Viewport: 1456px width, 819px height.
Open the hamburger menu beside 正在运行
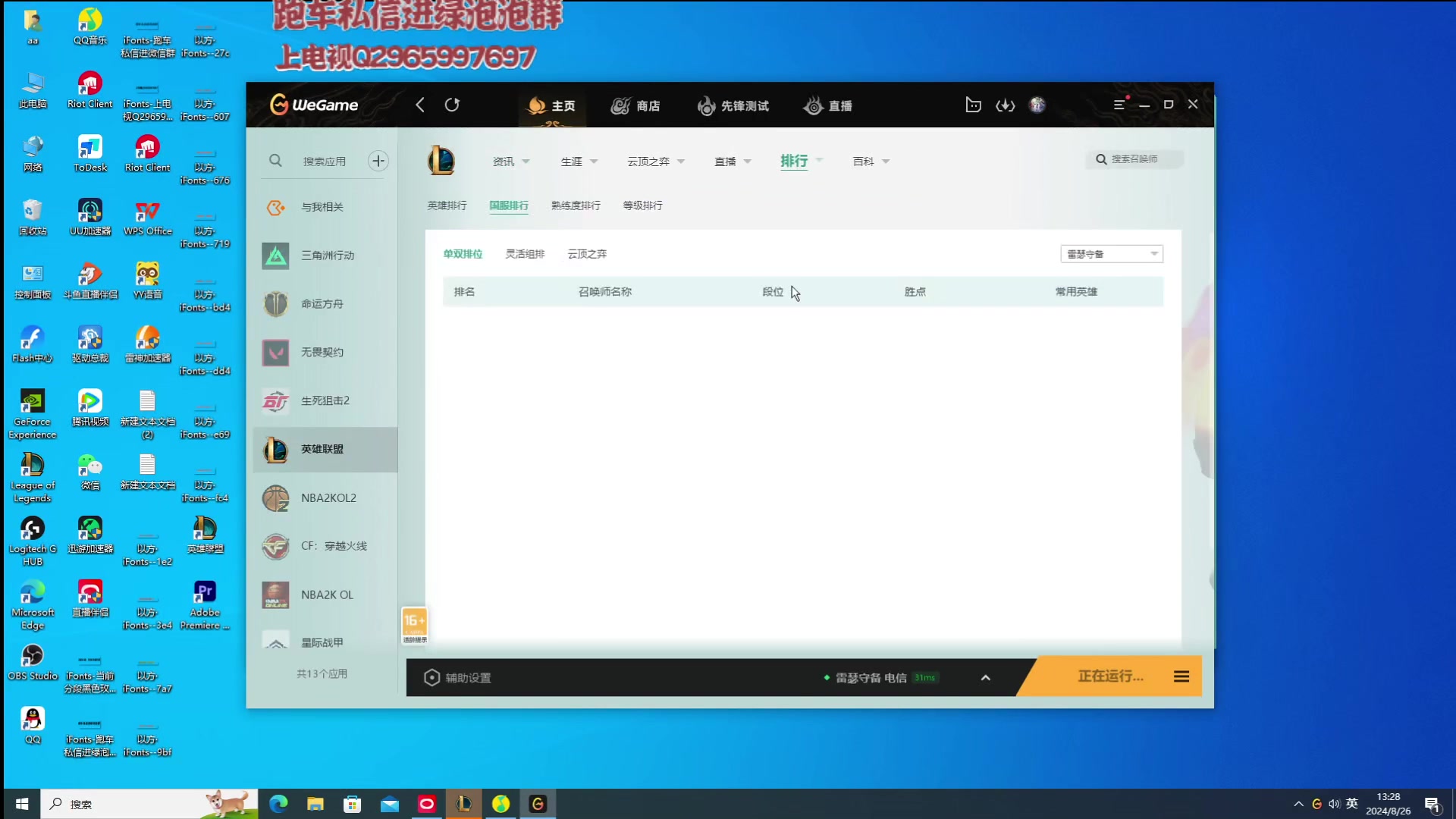click(1181, 676)
